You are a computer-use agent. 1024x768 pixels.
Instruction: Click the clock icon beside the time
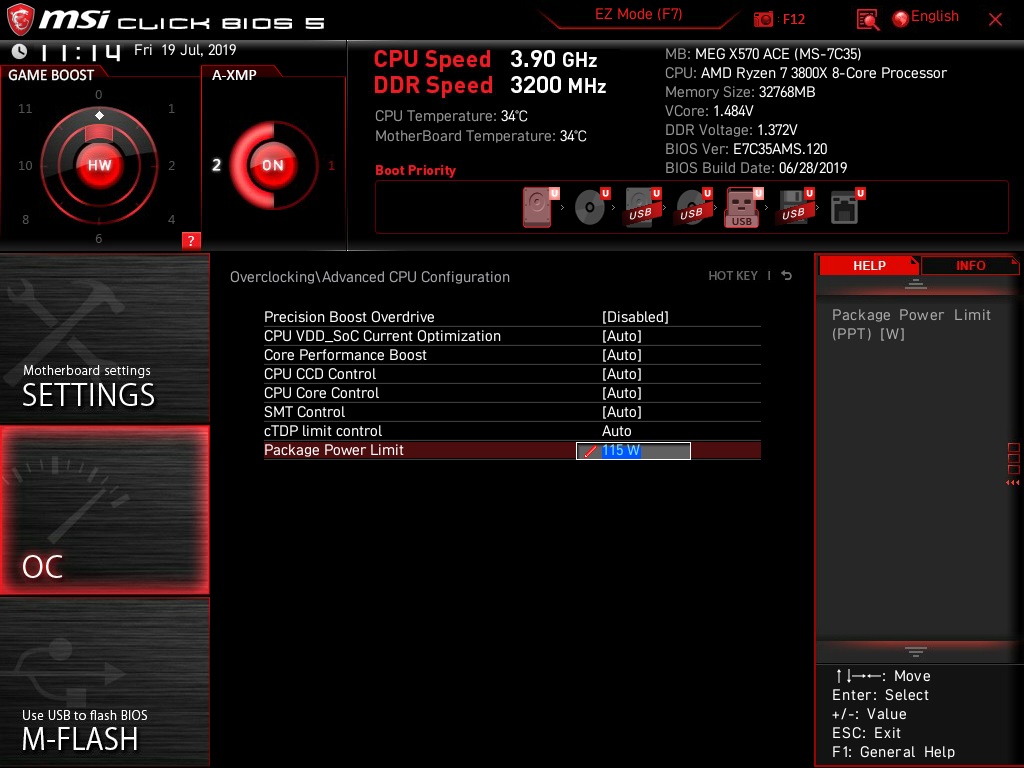click(x=20, y=51)
